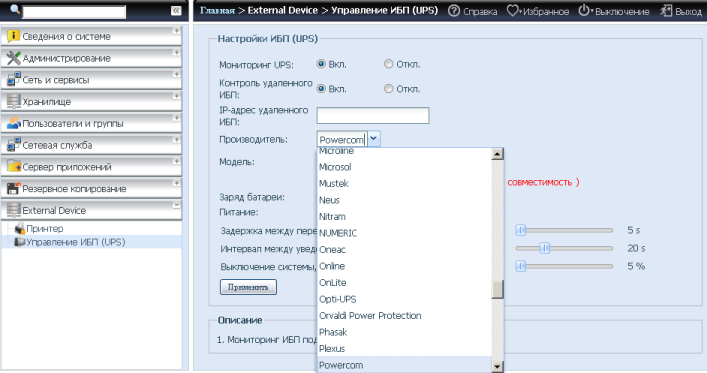This screenshot has height=373, width=707.
Task: Click the 20 s interval slider handle
Action: [545, 248]
